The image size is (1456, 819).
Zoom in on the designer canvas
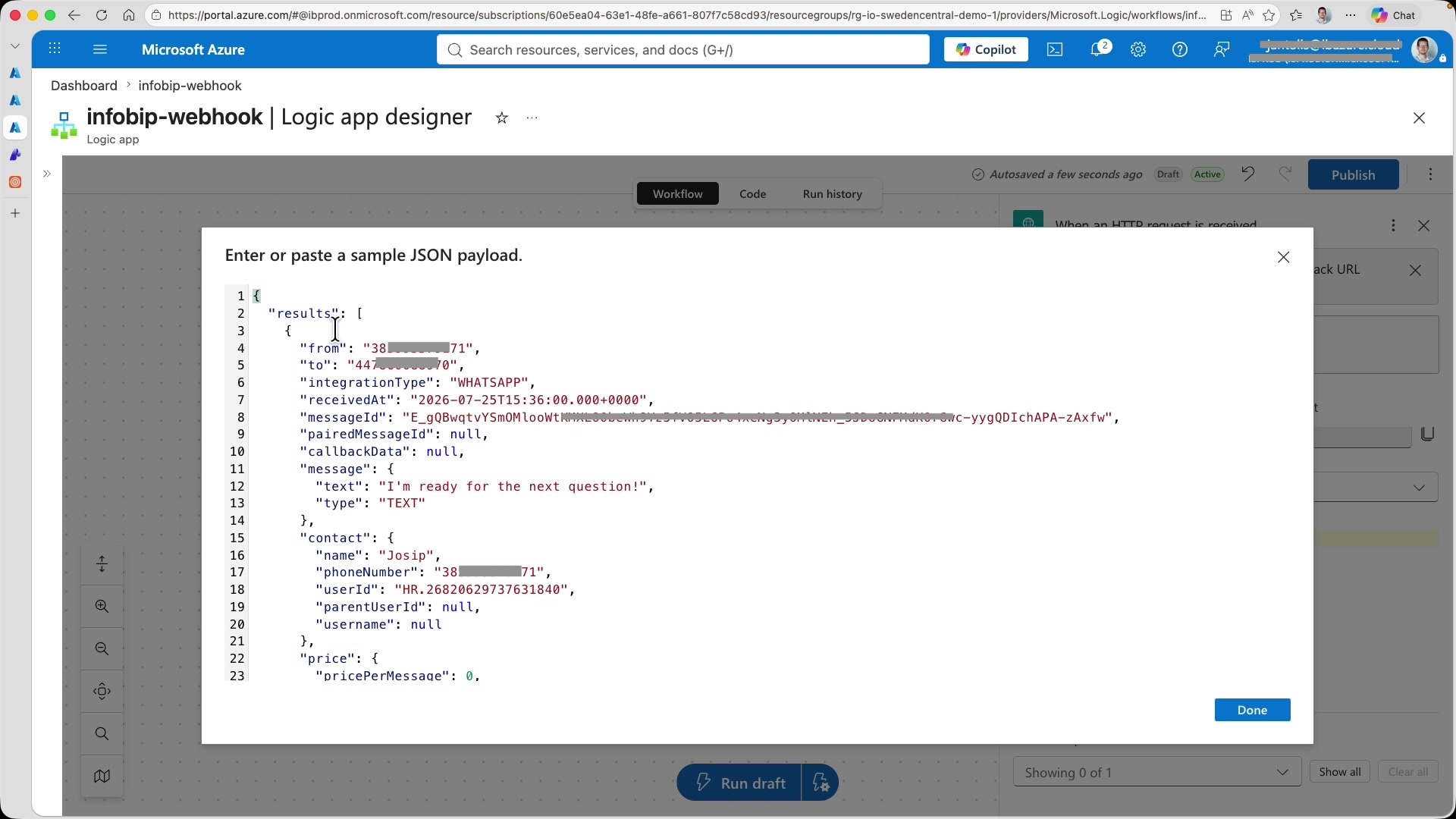coord(102,607)
